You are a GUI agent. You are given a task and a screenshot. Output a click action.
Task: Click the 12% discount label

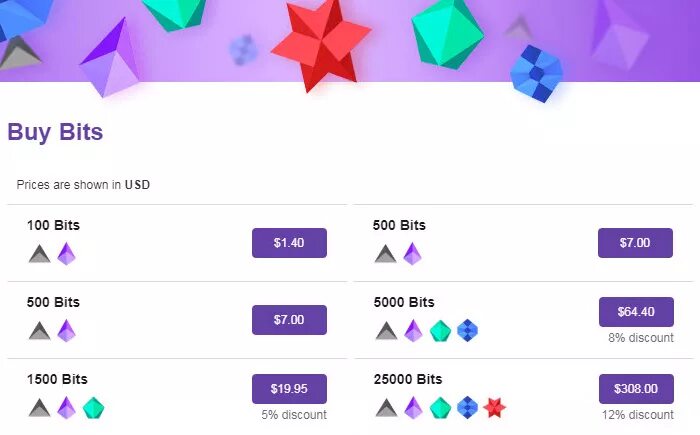click(637, 415)
